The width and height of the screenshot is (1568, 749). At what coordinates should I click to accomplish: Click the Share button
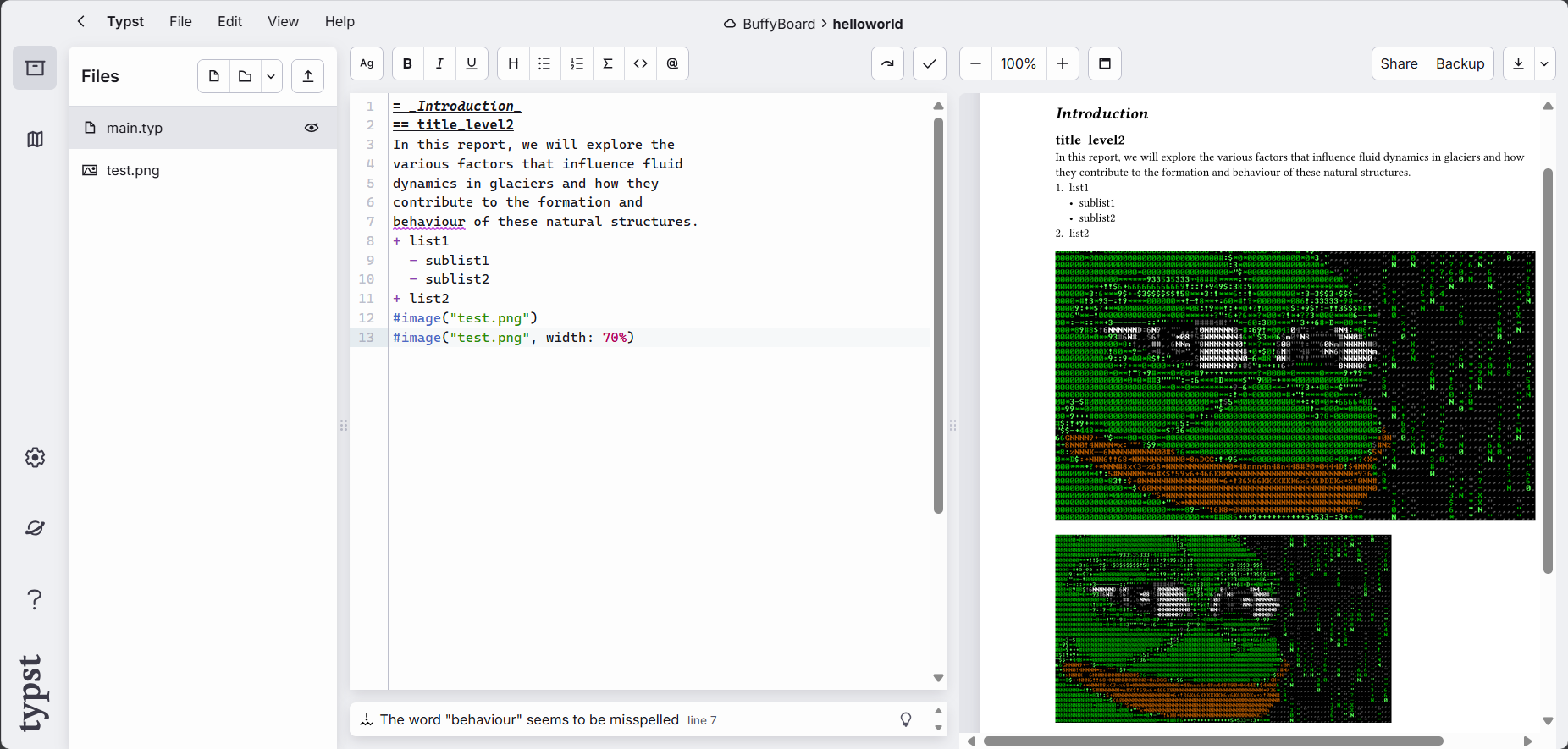1399,63
